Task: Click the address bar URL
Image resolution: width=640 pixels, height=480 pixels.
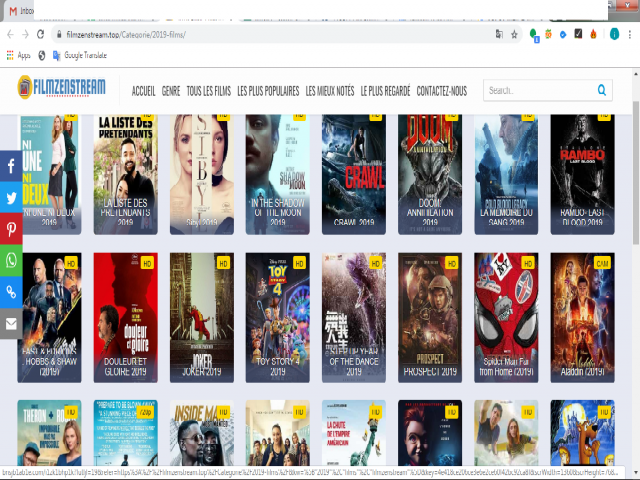Action: 126,35
